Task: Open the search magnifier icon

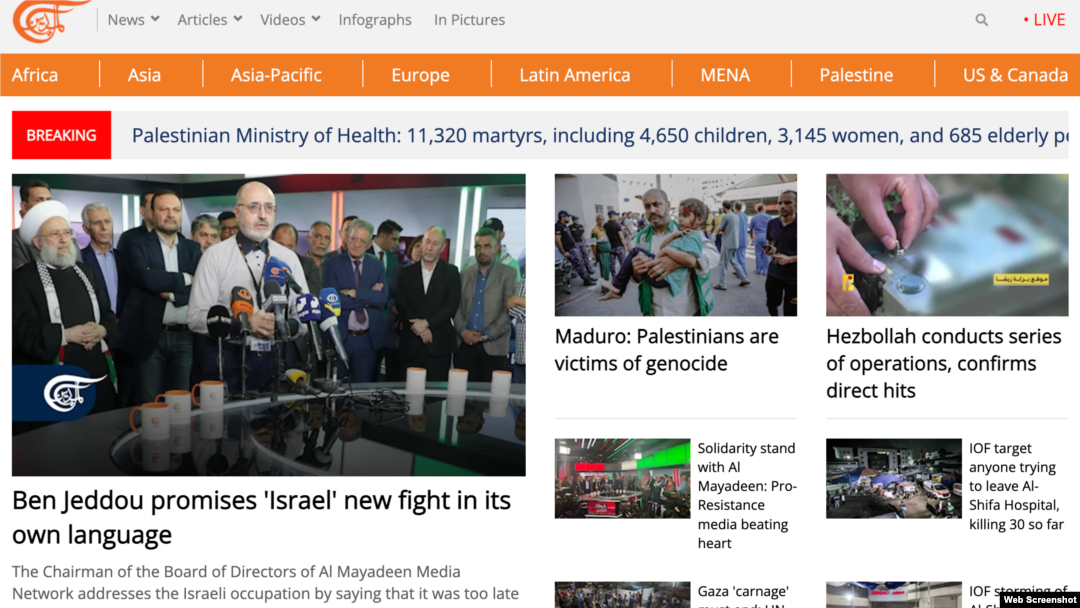Action: [982, 20]
